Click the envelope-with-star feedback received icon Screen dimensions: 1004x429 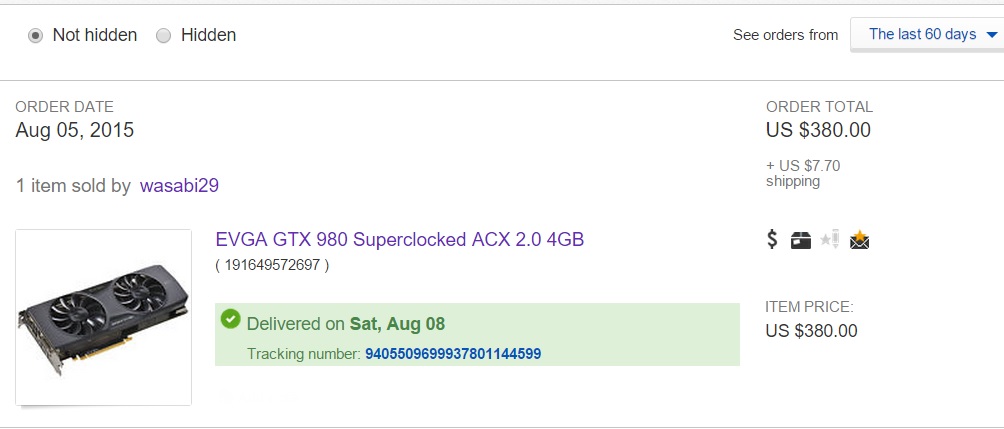[859, 240]
